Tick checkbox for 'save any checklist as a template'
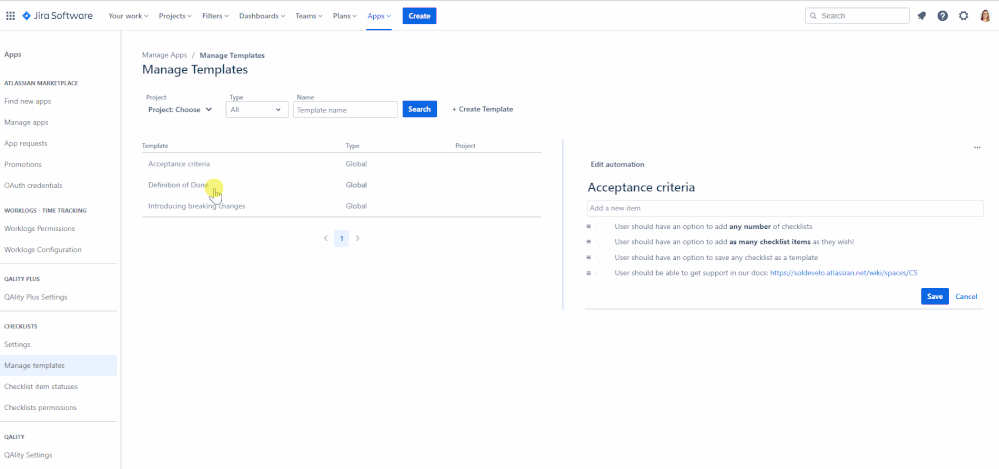999x469 pixels. (x=600, y=257)
